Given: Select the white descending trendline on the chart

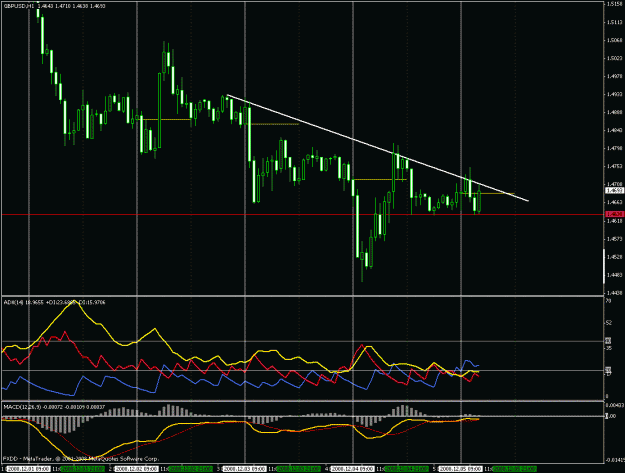Looking at the screenshot, I should click(378, 148).
